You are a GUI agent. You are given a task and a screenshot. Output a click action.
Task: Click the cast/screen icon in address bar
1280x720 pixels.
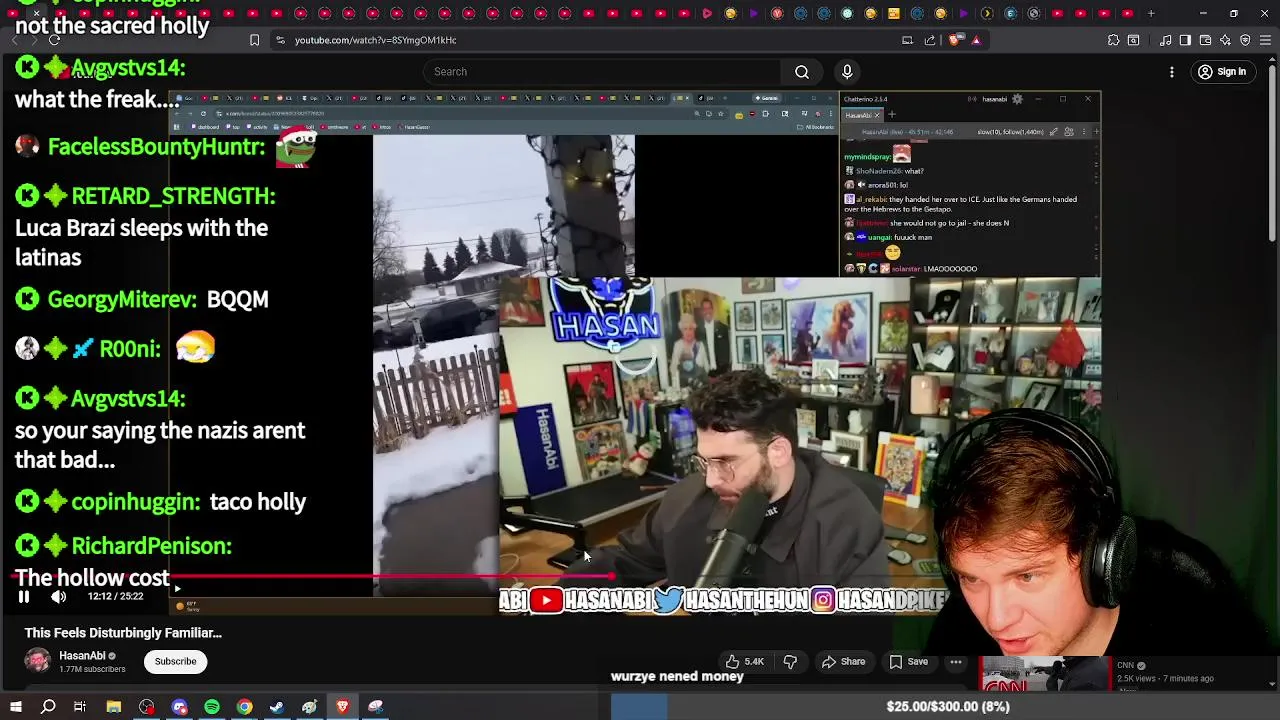tap(907, 40)
